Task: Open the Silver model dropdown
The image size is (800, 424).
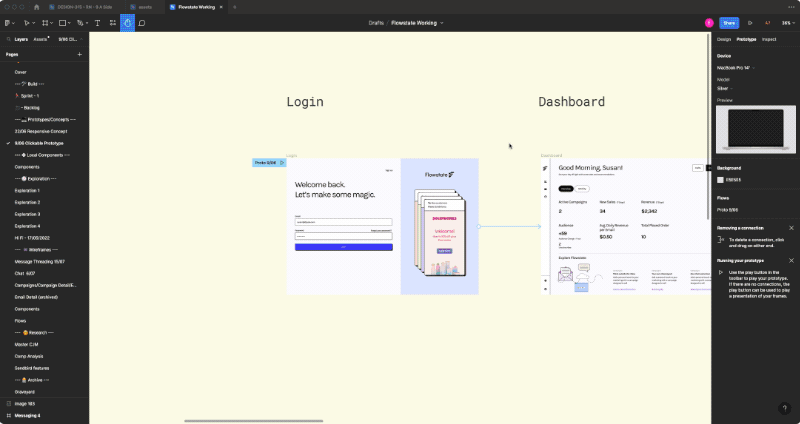Action: tap(724, 89)
